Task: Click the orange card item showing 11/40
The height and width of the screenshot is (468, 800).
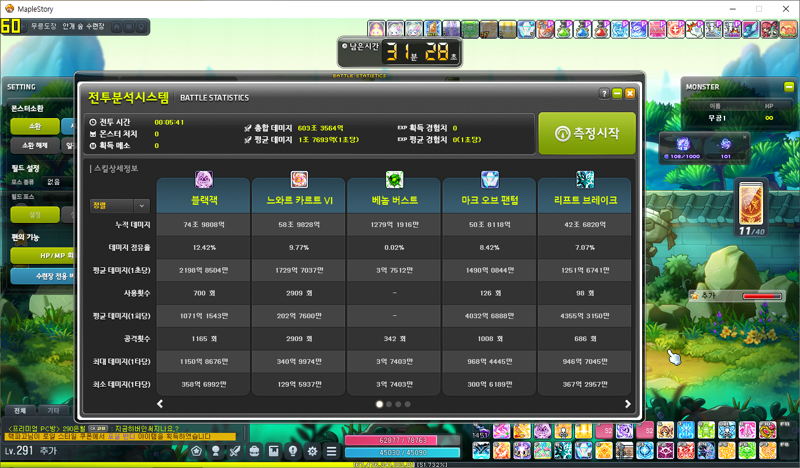Action: (x=751, y=203)
